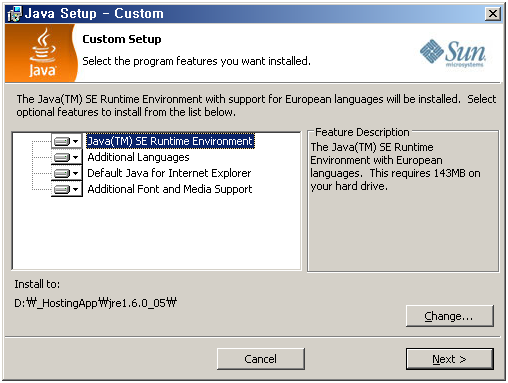
Task: Click the Java coffee cup logo
Action: pos(42,53)
